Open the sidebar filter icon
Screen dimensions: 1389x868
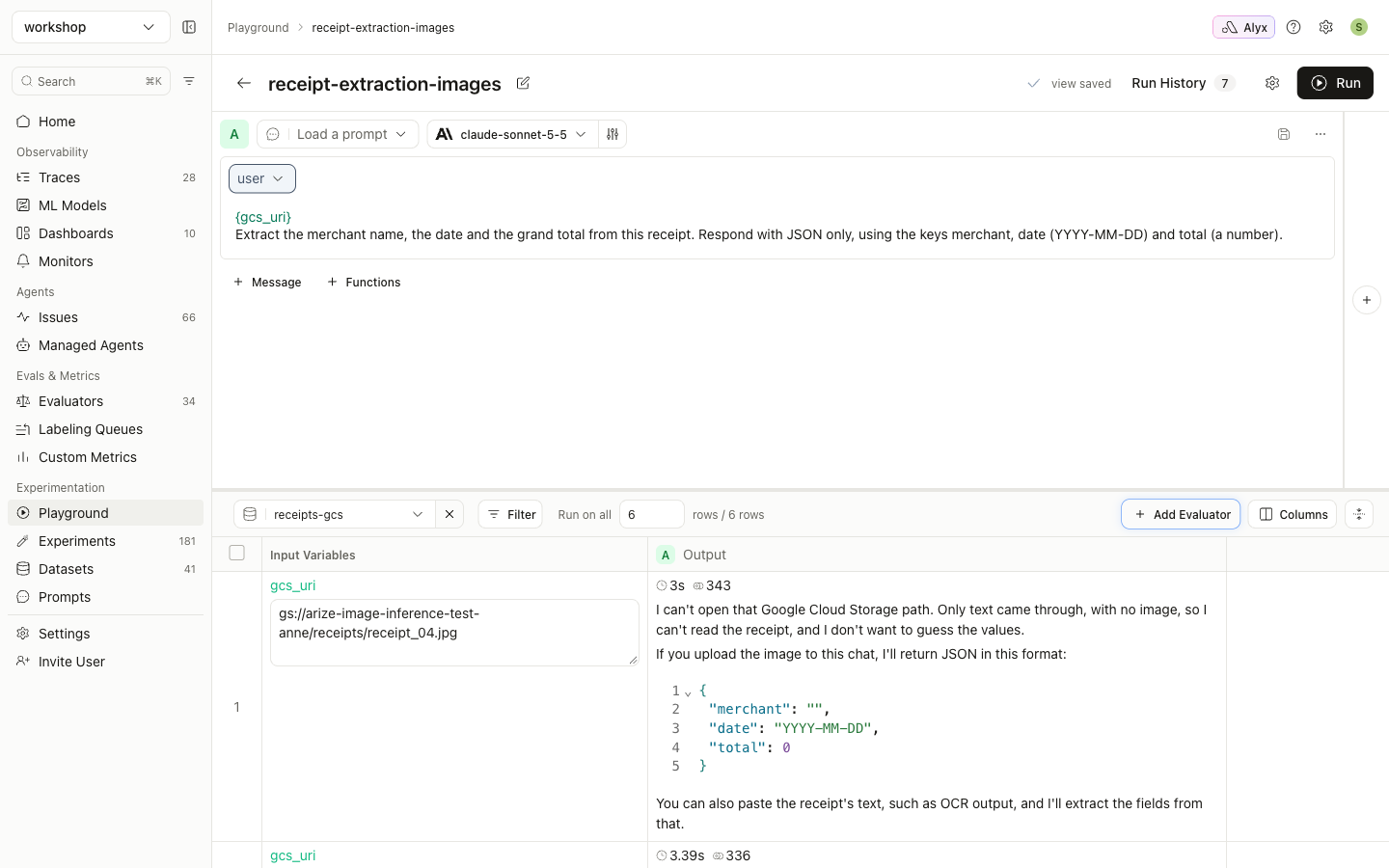click(189, 81)
